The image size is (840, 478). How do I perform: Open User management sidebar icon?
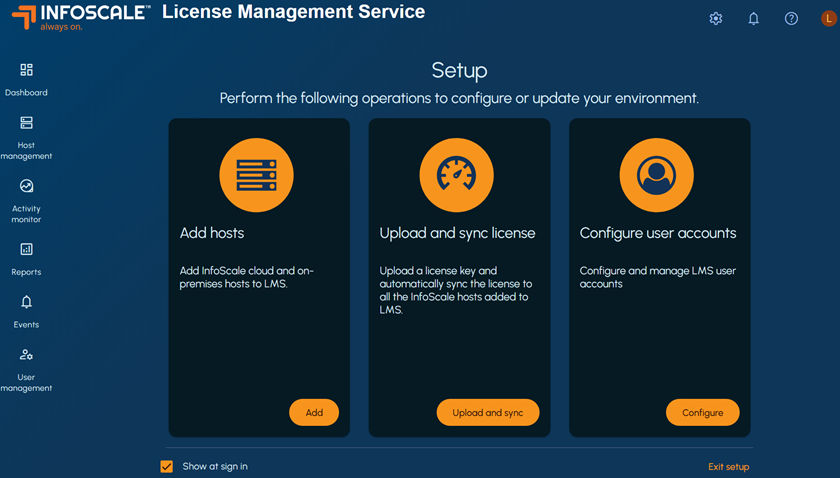(x=26, y=355)
